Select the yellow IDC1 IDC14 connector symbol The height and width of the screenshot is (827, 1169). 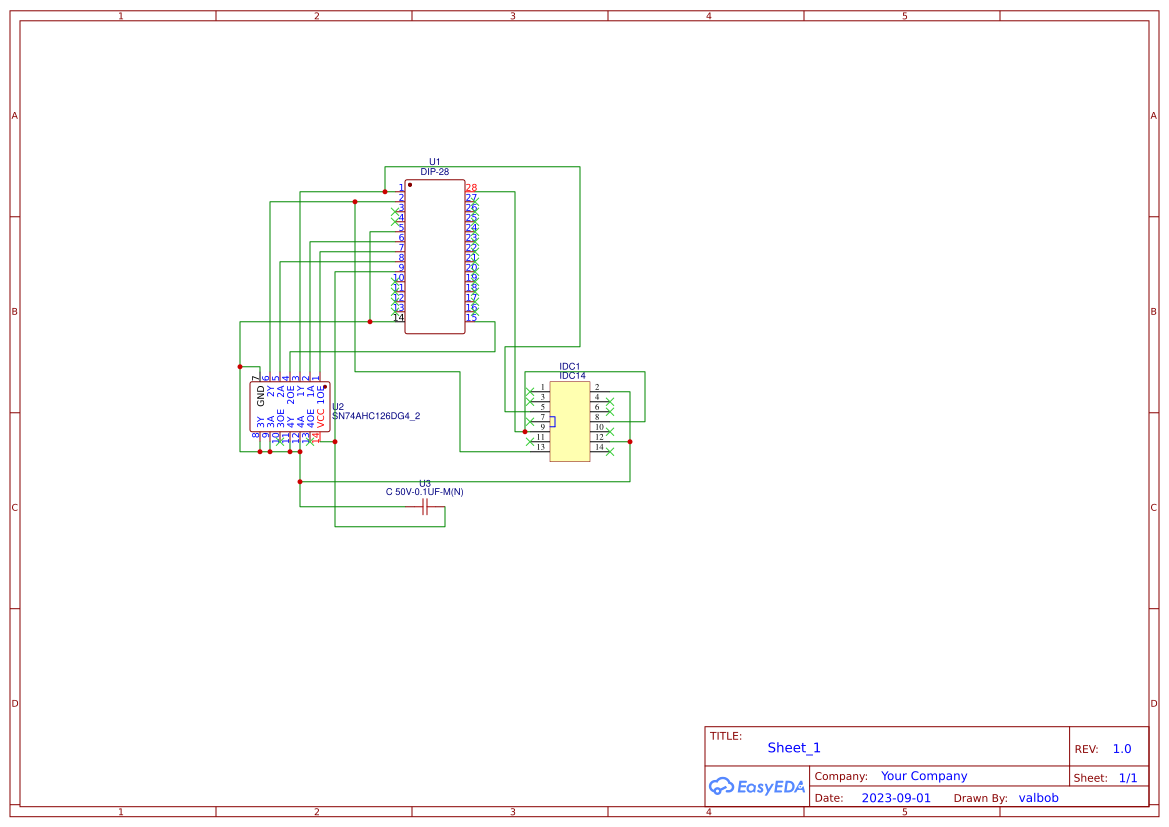click(570, 421)
